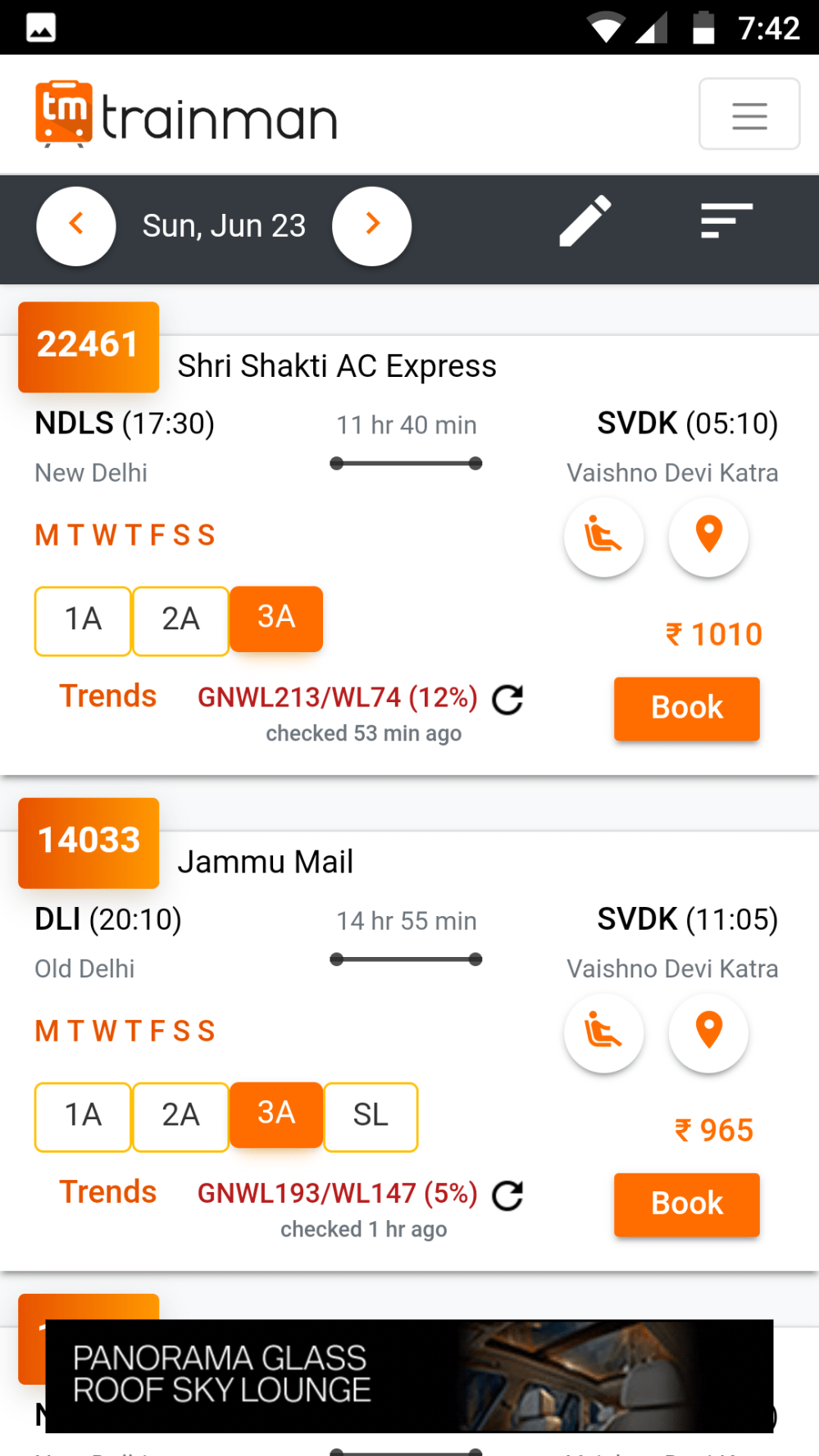Refresh availability status for Jammu Mail
Screen dimensions: 819x1456
507,1195
